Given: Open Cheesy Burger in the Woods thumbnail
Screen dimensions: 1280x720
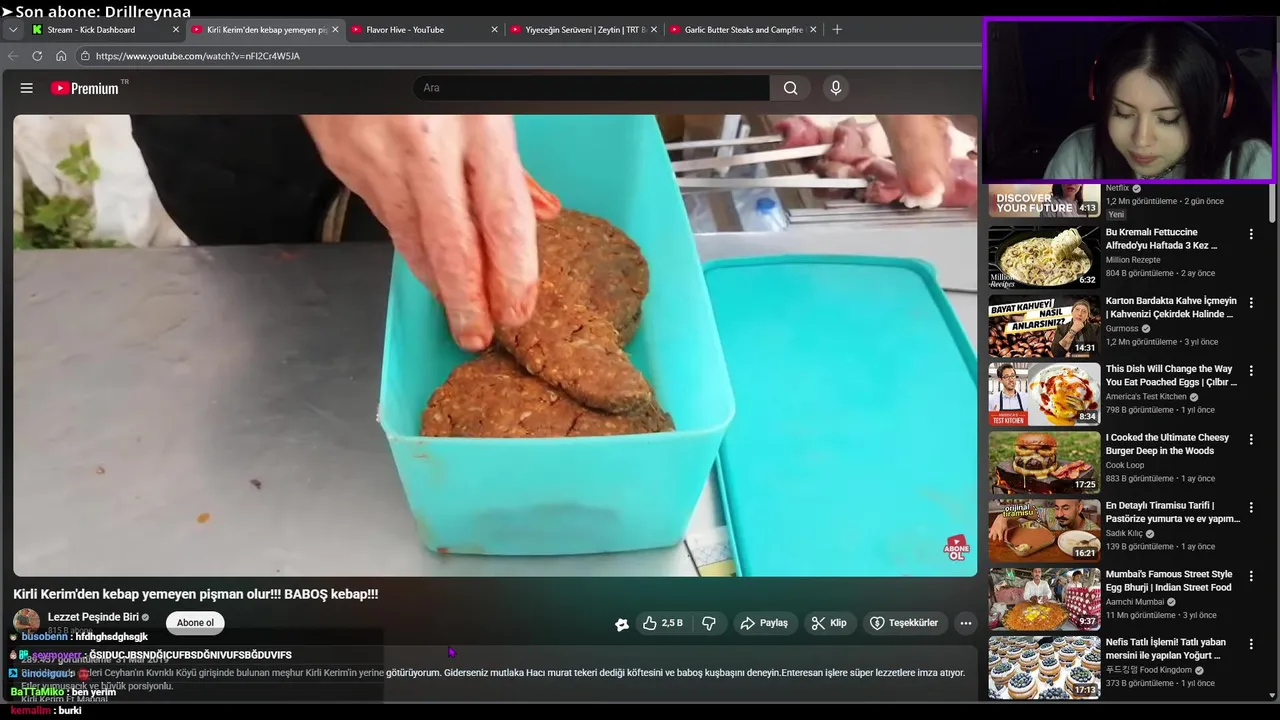Looking at the screenshot, I should pos(1044,462).
